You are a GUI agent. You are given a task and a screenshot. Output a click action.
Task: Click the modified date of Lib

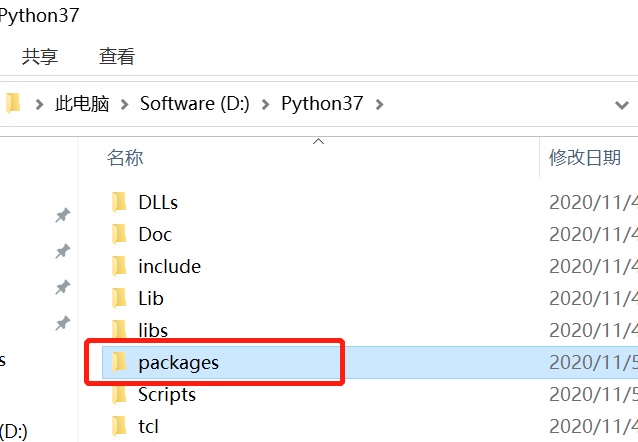coord(593,298)
